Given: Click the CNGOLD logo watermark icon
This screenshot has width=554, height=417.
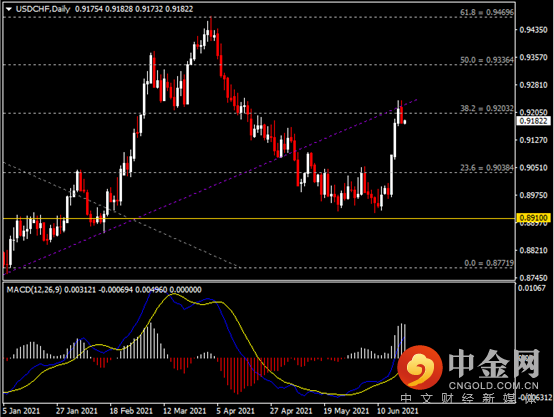Looking at the screenshot, I should tap(420, 366).
